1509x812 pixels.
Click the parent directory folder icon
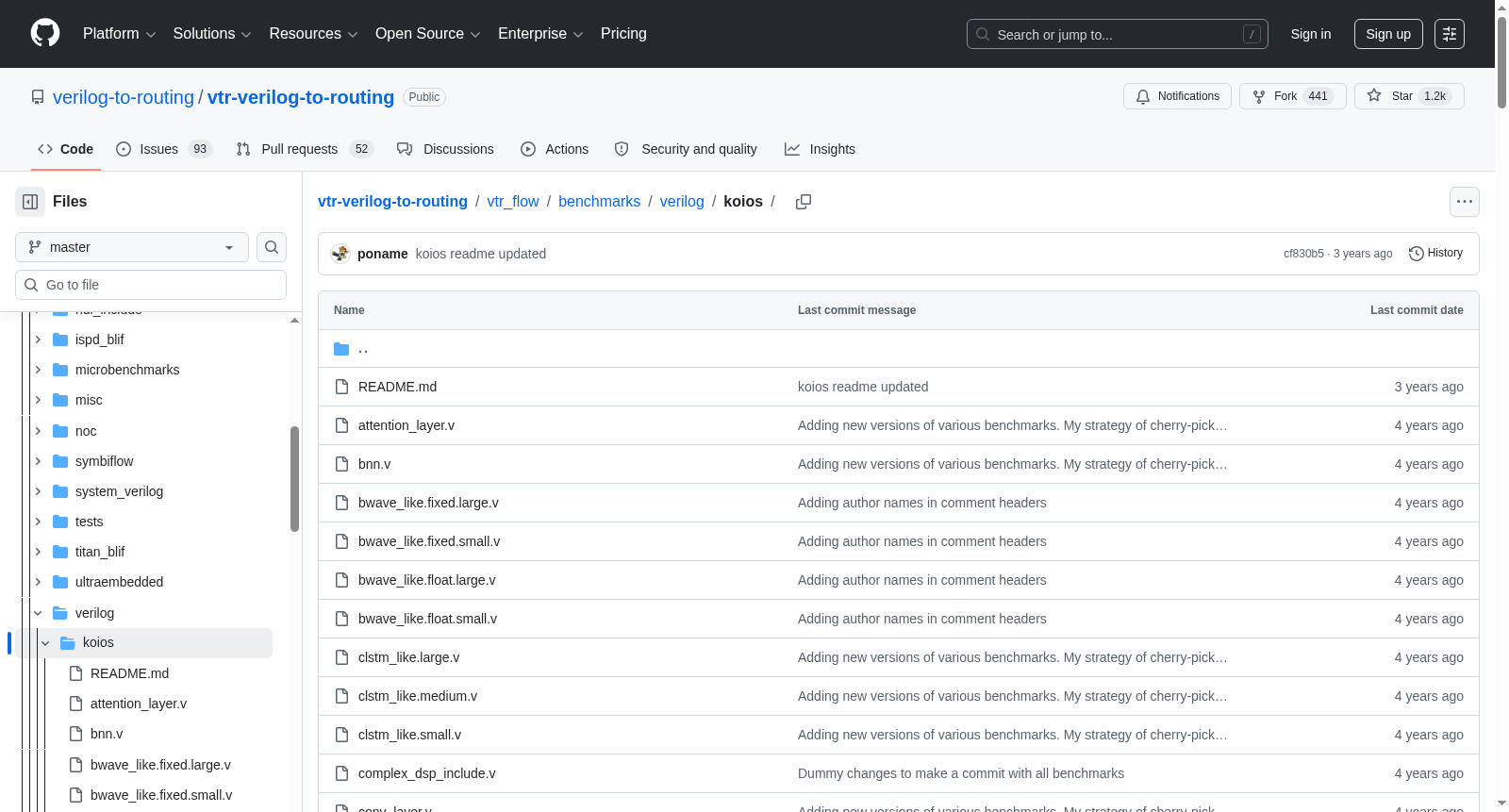(341, 349)
